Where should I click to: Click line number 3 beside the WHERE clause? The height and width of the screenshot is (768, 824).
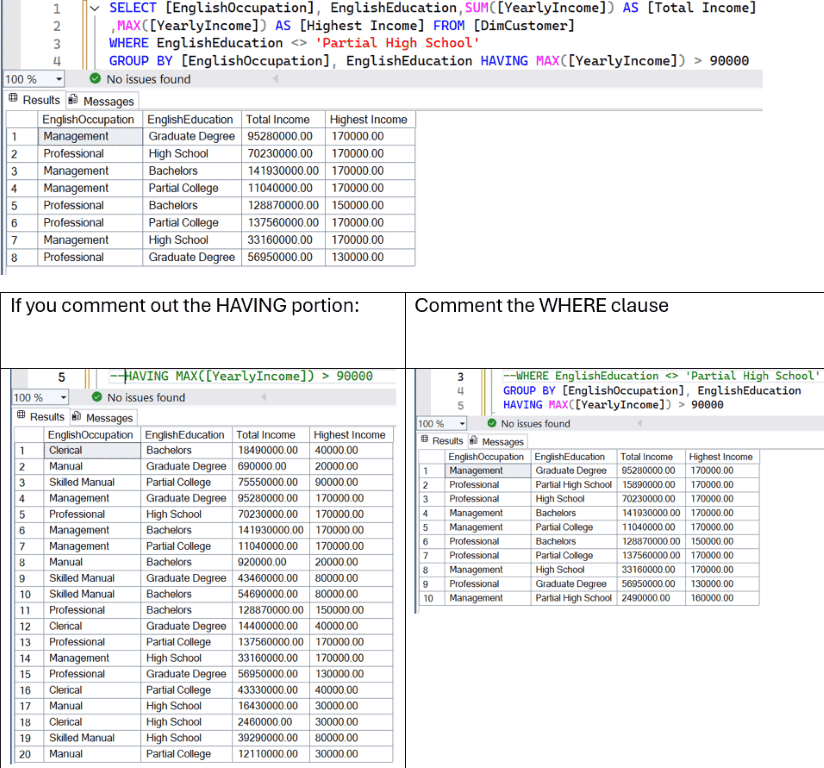[55, 43]
